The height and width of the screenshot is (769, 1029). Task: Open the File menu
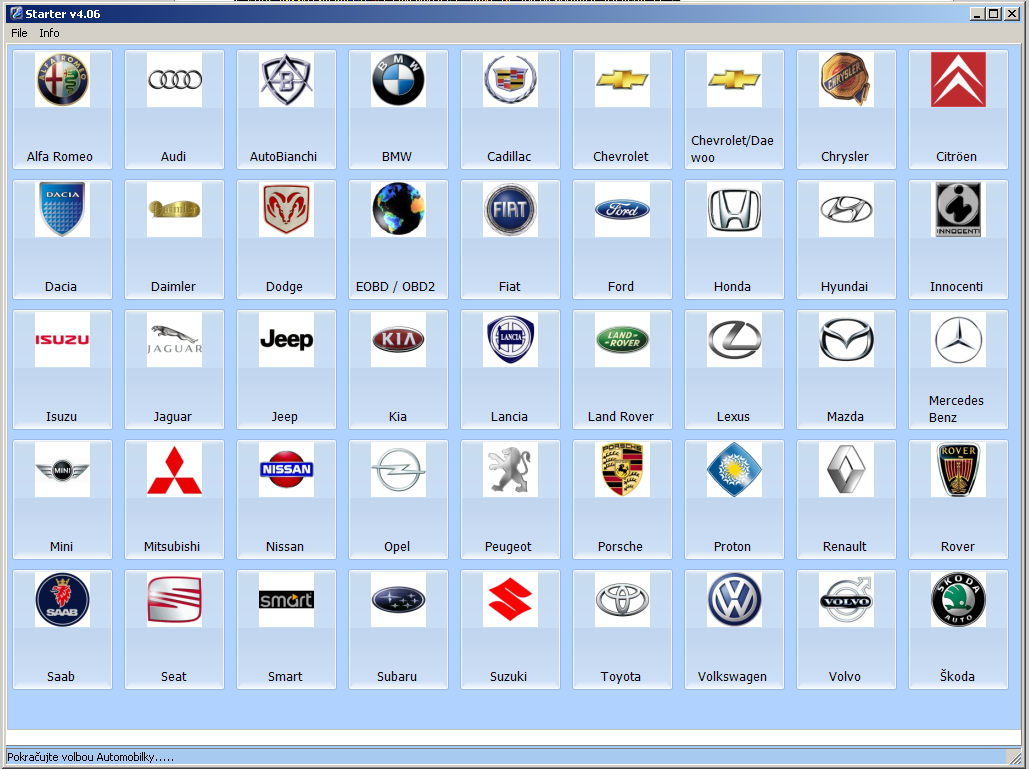tap(19, 33)
